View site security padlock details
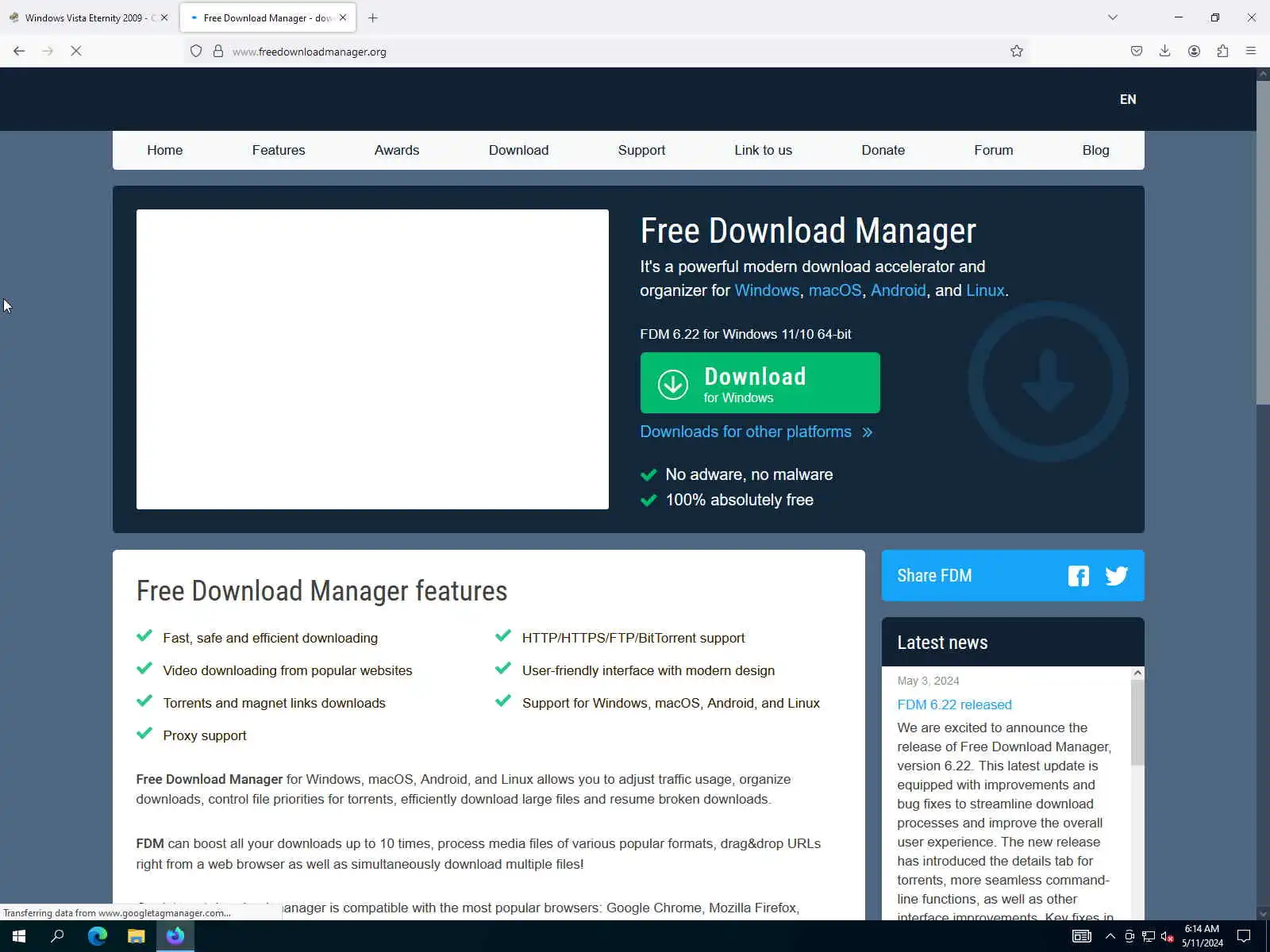The height and width of the screenshot is (952, 1270). [218, 52]
